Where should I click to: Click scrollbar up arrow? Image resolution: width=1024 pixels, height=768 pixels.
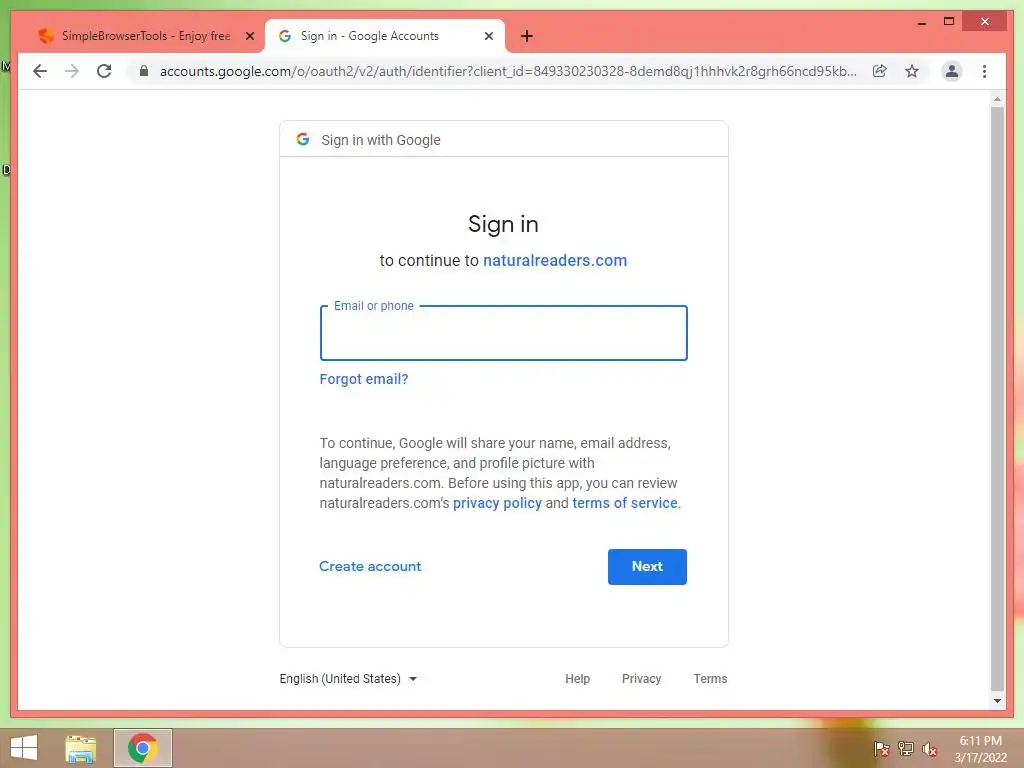997,99
